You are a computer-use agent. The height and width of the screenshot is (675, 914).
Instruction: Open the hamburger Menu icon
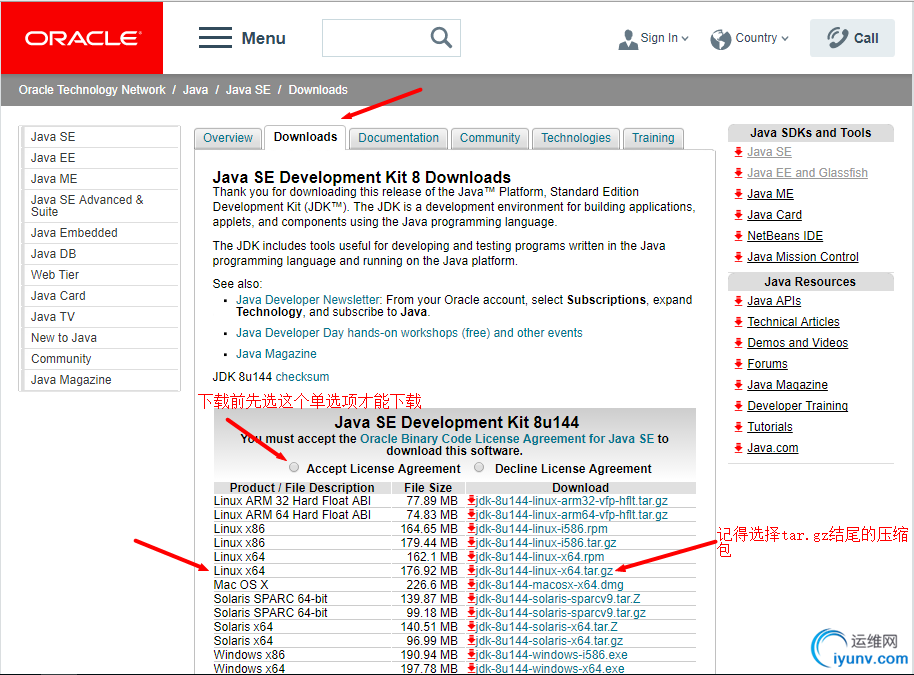[215, 38]
